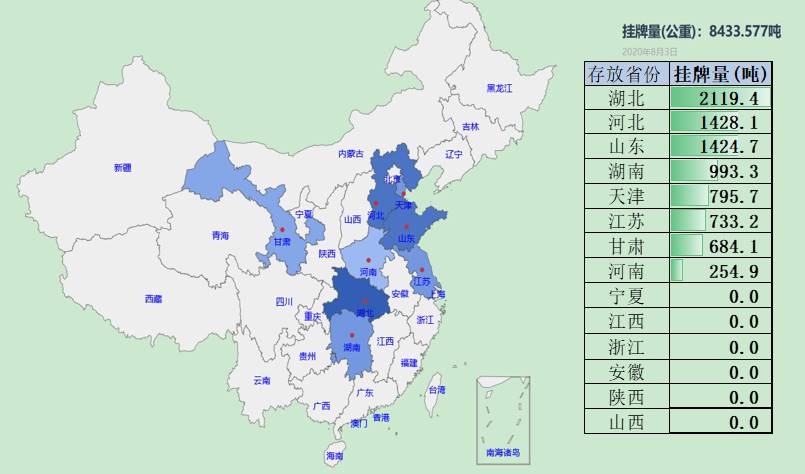Image resolution: width=805 pixels, height=474 pixels.
Task: Click the 吉林 map label
Action: (470, 127)
